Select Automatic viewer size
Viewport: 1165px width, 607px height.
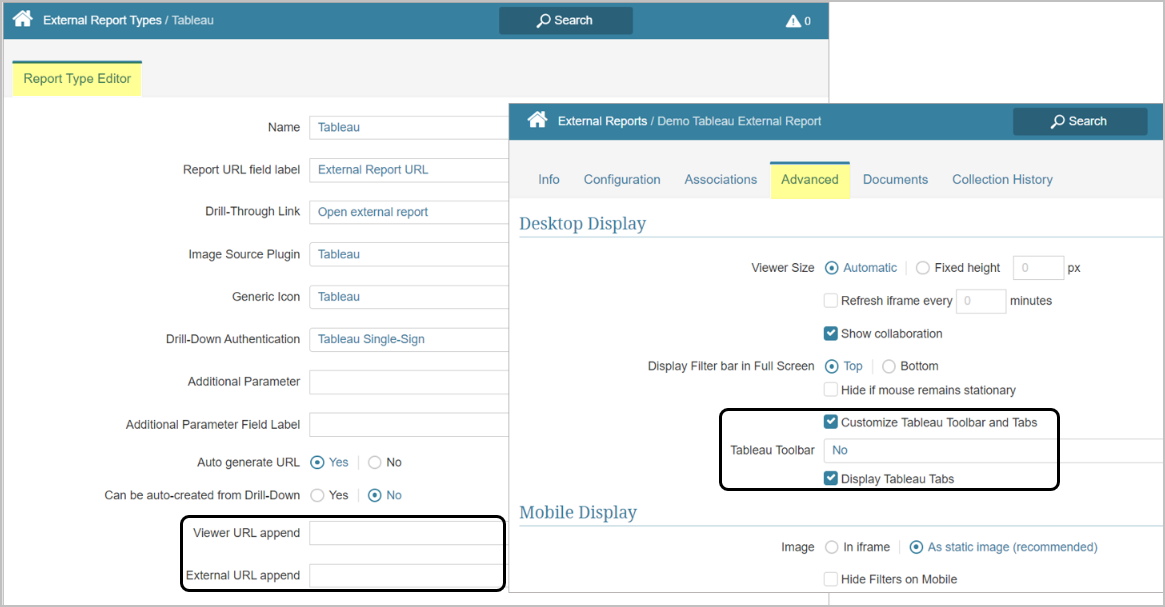(831, 267)
